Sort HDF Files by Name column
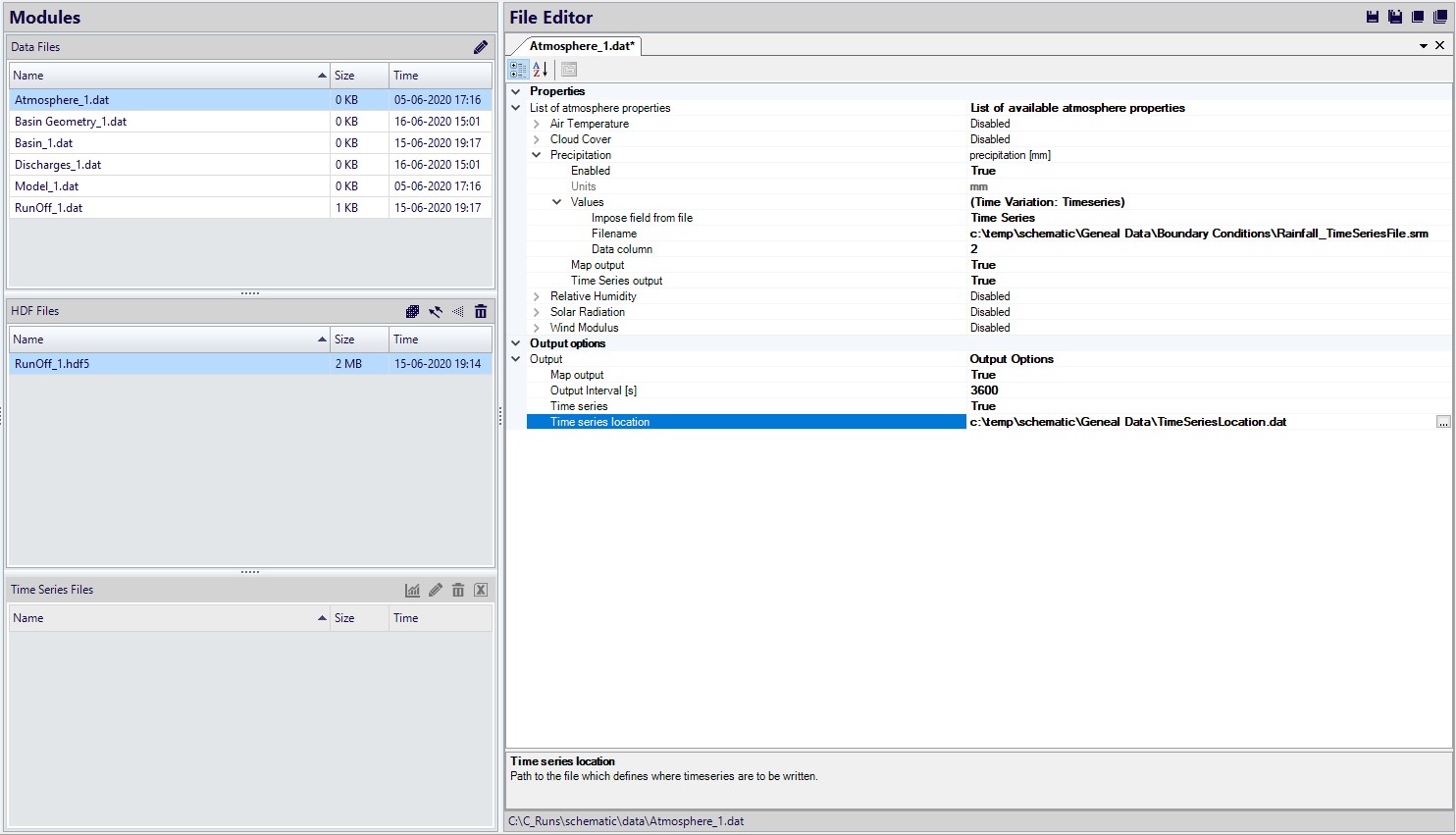 (170, 339)
